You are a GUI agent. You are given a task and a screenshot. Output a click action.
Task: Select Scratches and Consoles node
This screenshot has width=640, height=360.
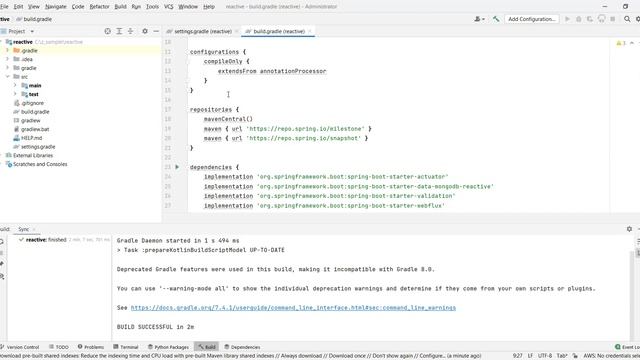(x=40, y=164)
